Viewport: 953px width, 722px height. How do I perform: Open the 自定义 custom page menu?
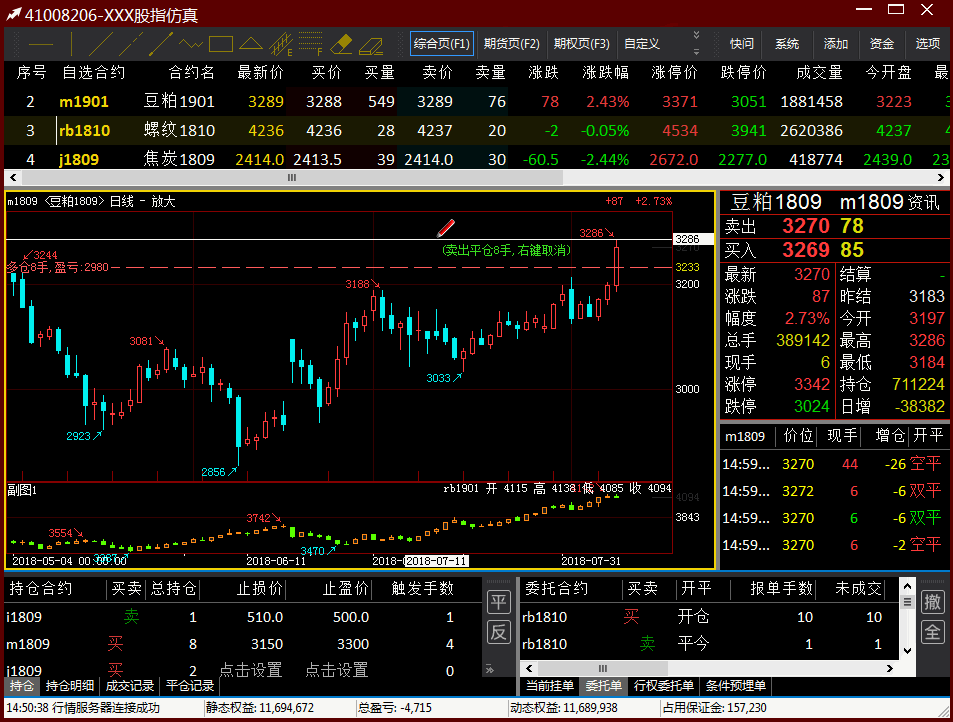(x=642, y=44)
